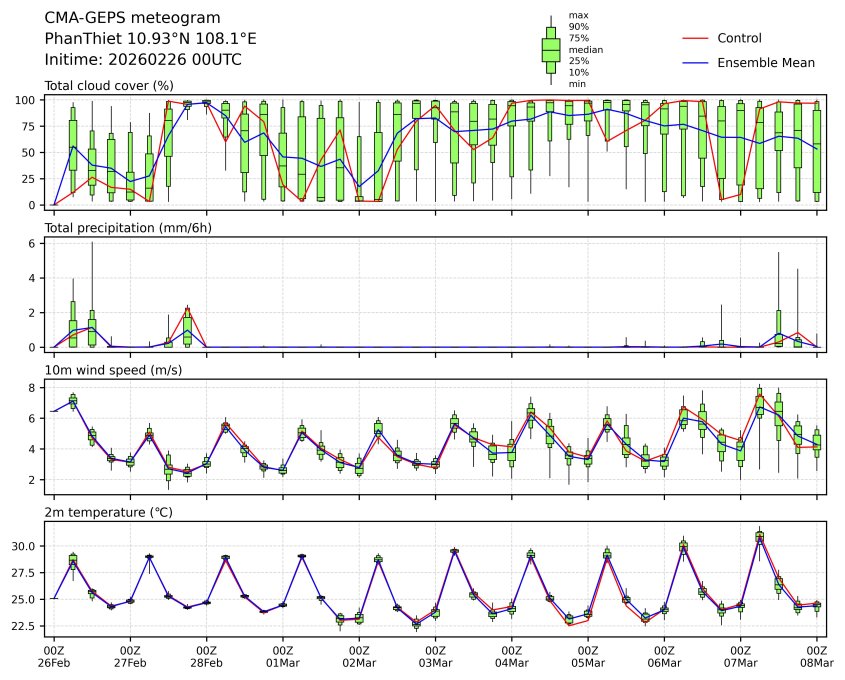This screenshot has height=680, width=845.
Task: Click the 00Z 01Mar time axis label
Action: click(283, 656)
